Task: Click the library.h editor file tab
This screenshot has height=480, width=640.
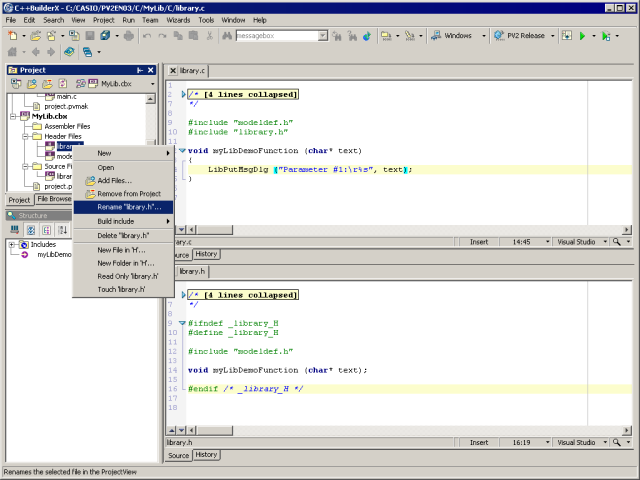Action: [192, 271]
